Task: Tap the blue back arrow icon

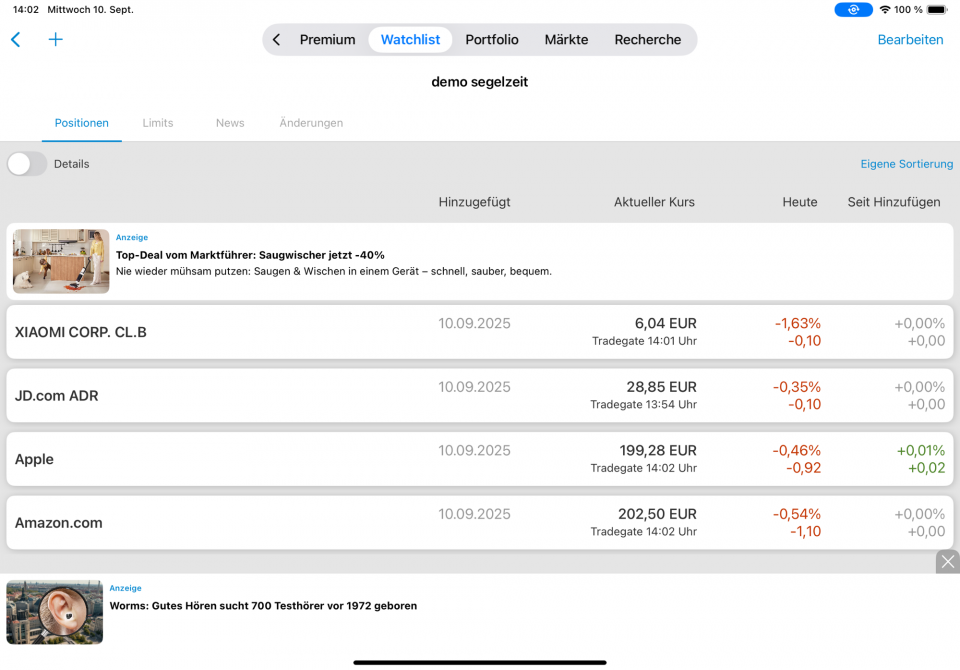Action: coord(16,40)
